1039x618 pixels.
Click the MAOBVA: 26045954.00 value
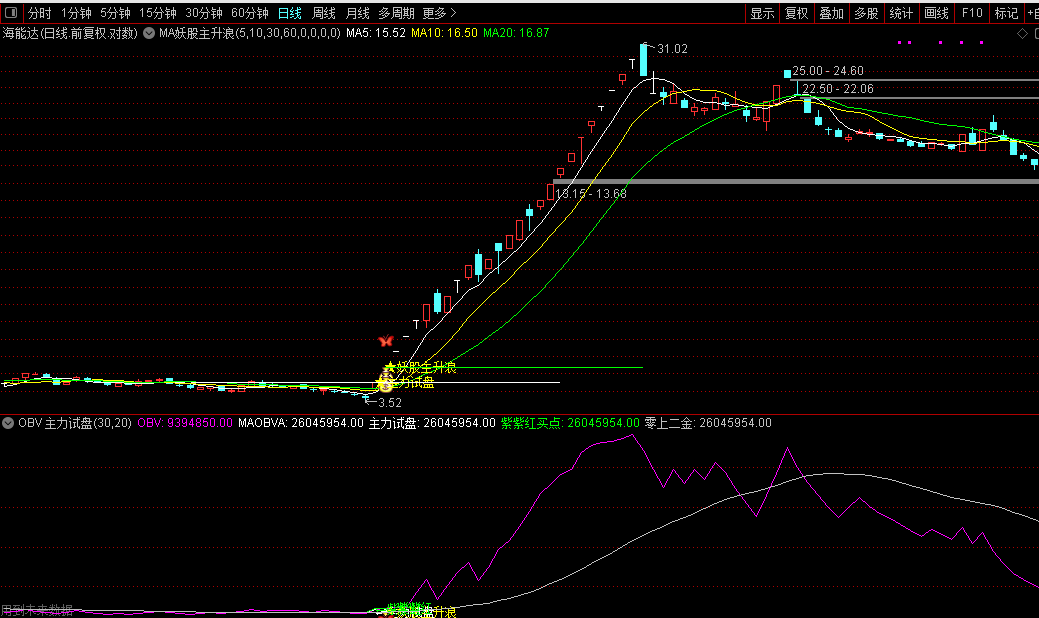[301, 423]
